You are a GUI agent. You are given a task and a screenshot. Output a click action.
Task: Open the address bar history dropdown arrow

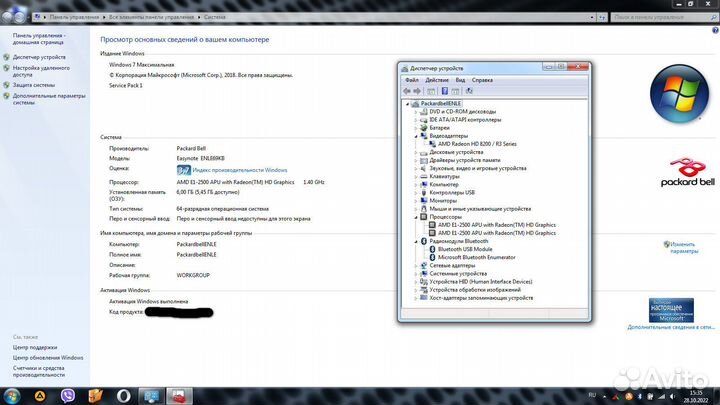[591, 17]
